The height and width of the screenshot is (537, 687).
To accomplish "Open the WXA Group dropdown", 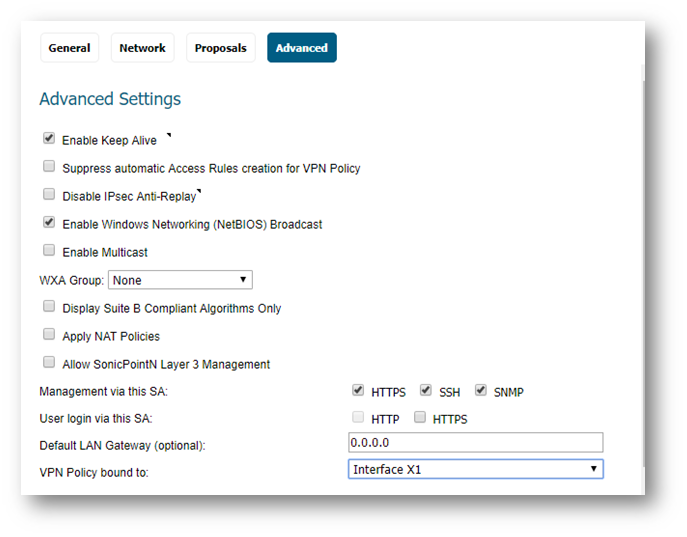I will click(180, 280).
